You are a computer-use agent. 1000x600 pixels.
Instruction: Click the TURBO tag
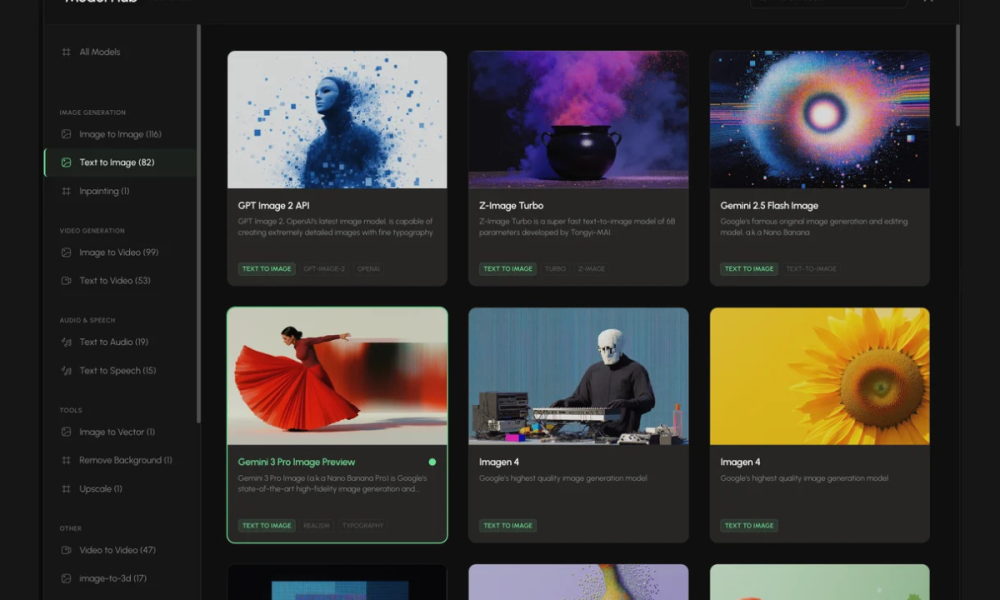pyautogui.click(x=555, y=269)
